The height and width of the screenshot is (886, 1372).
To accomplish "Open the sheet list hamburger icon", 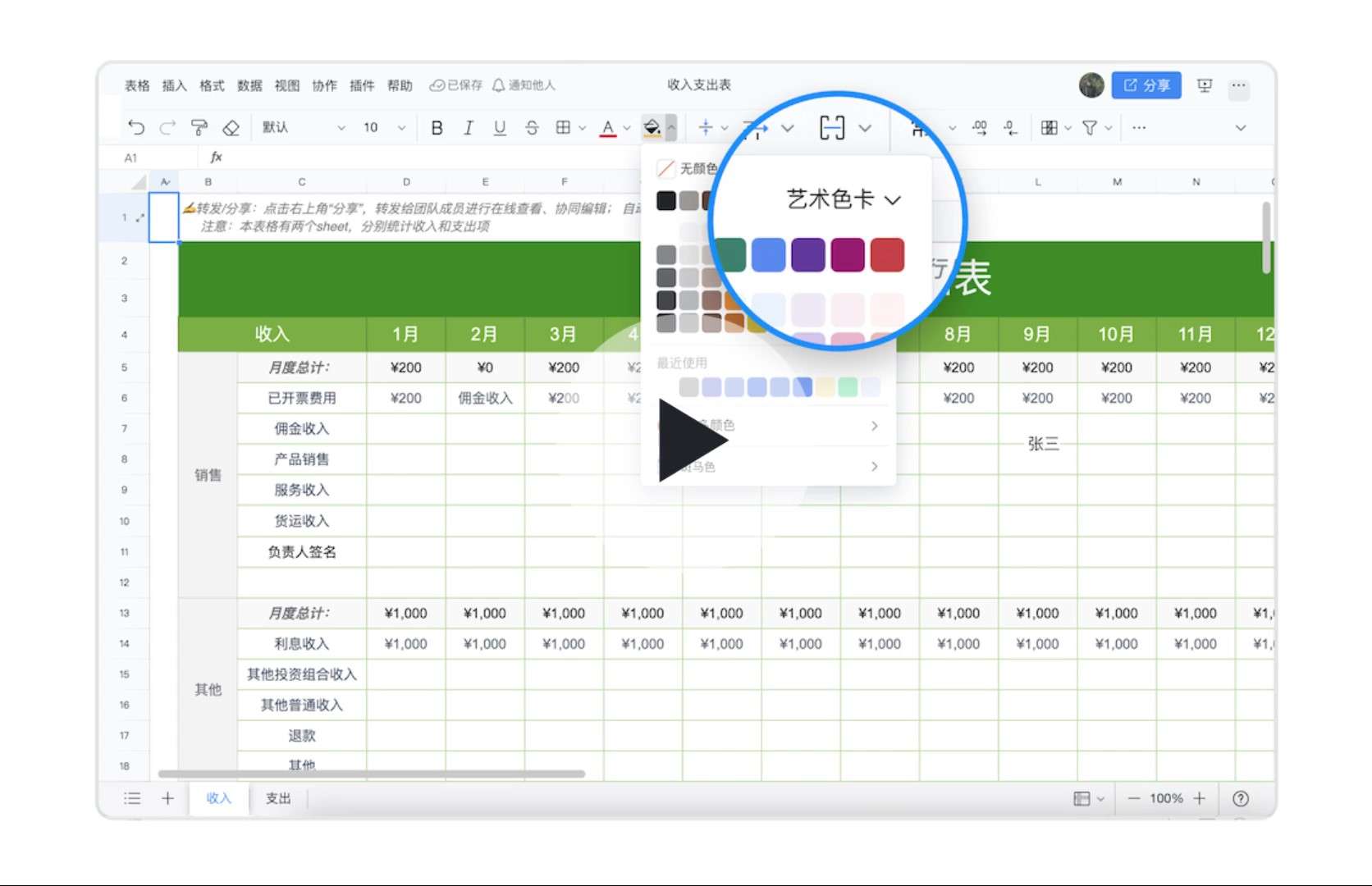I will (132, 798).
